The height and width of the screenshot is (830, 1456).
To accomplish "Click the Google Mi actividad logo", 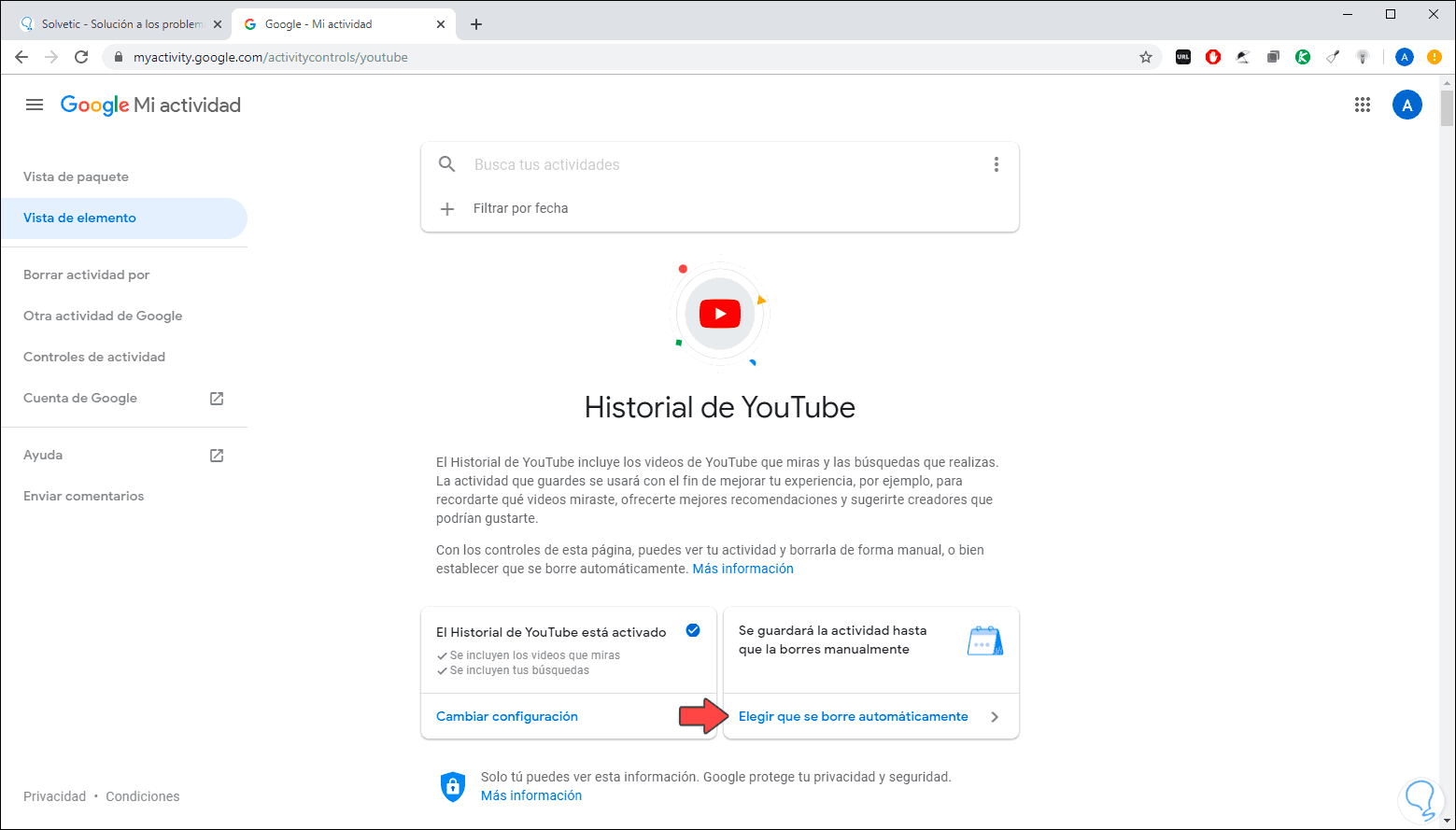I will [150, 106].
